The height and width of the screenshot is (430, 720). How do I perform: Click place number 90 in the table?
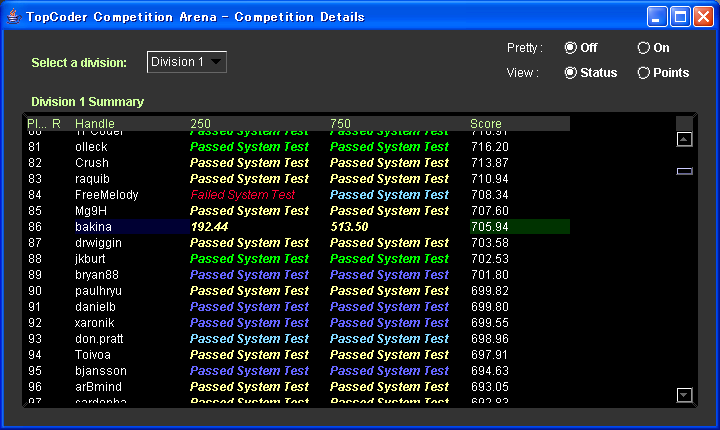[x=35, y=291]
